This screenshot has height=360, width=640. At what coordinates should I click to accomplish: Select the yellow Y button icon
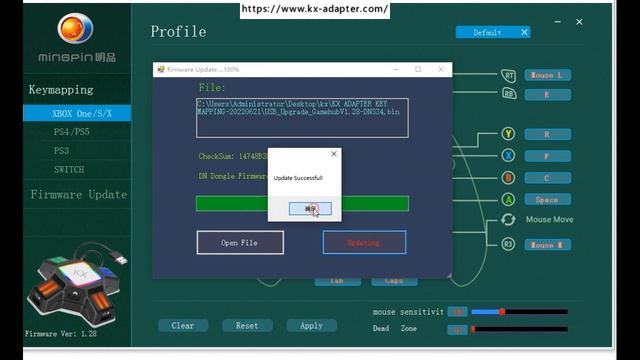(508, 134)
